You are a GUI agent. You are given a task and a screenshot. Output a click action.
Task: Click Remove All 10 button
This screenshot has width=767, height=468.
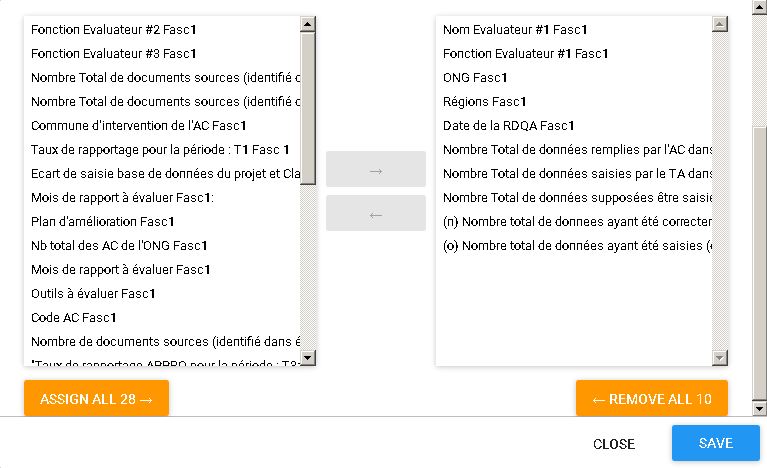pyautogui.click(x=652, y=399)
